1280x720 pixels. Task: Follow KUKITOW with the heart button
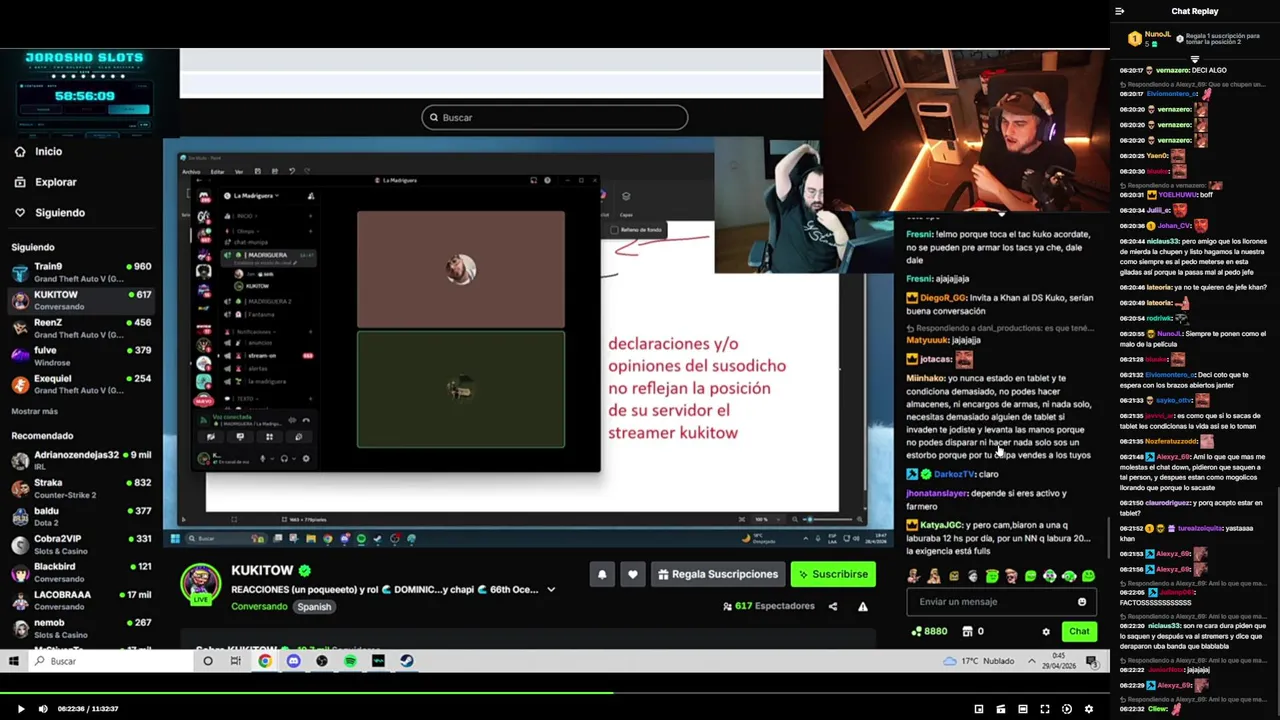(x=632, y=574)
